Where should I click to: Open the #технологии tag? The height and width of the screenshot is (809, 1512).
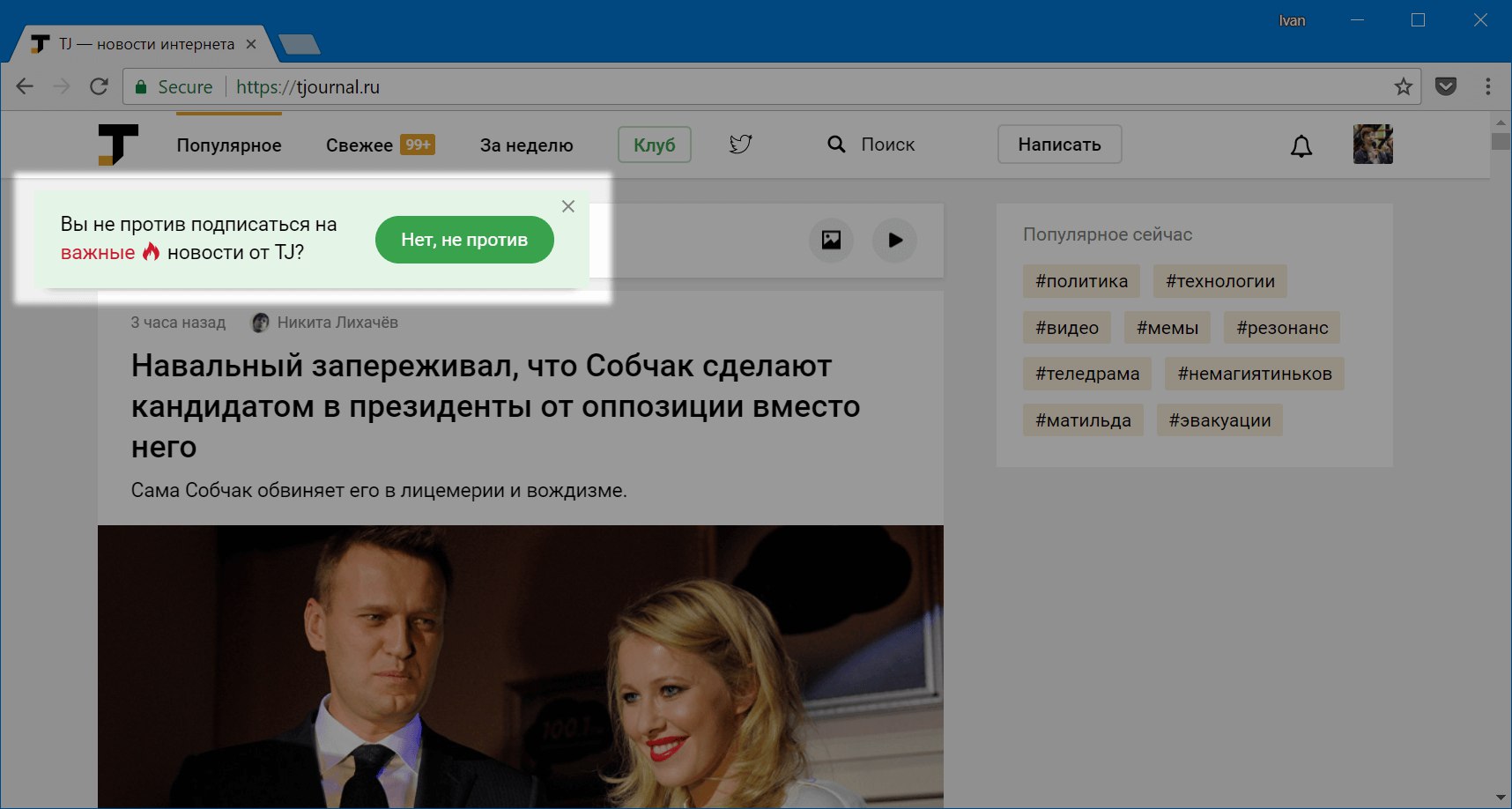tap(1220, 281)
